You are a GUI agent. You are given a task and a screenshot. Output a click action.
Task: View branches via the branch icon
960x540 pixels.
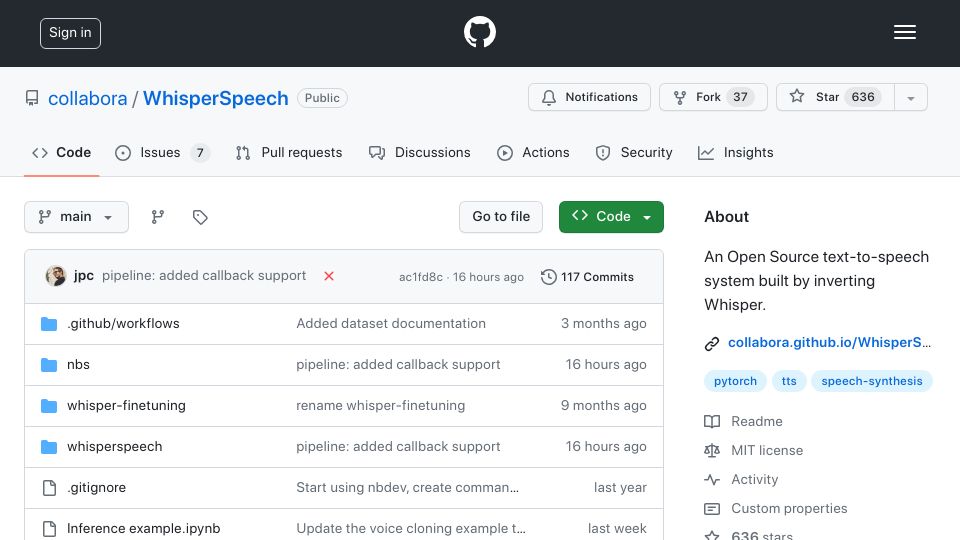pyautogui.click(x=157, y=217)
